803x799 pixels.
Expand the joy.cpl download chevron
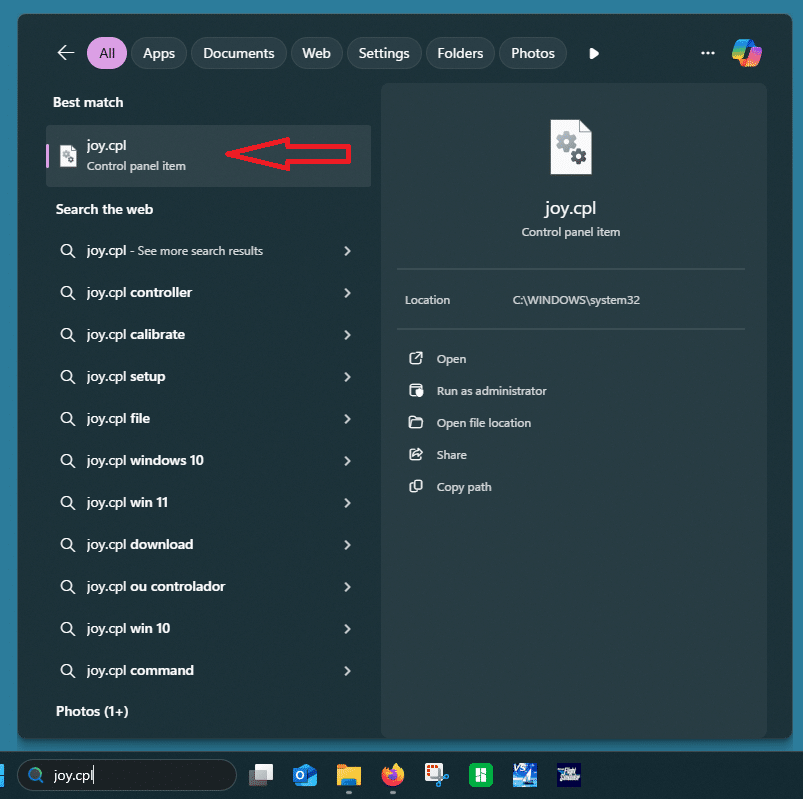pyautogui.click(x=347, y=545)
